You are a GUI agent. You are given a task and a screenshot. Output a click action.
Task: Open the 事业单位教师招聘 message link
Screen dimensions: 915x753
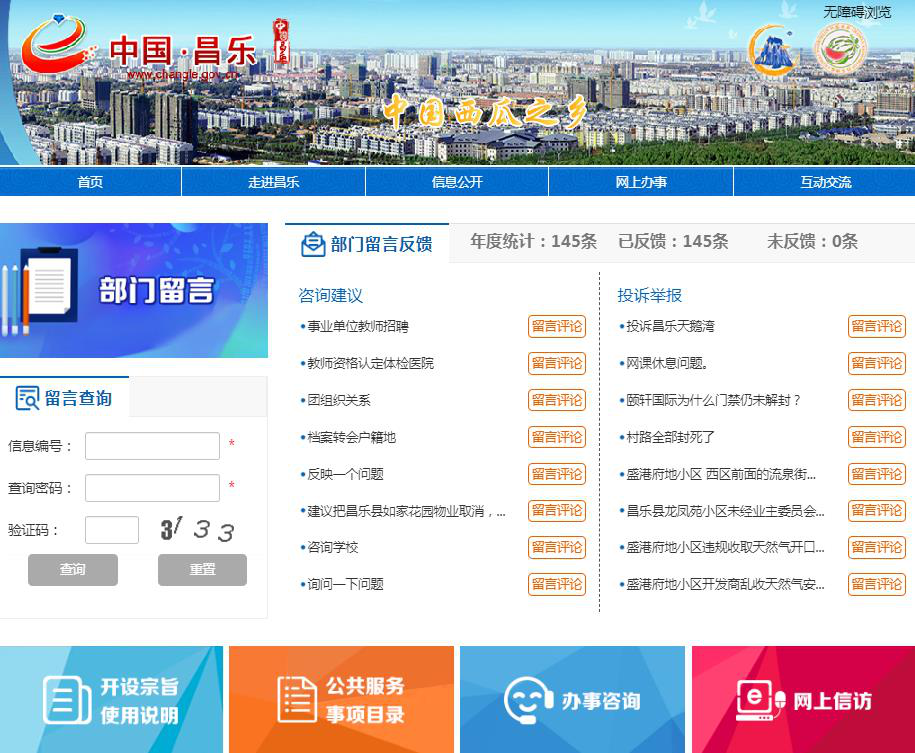[358, 326]
